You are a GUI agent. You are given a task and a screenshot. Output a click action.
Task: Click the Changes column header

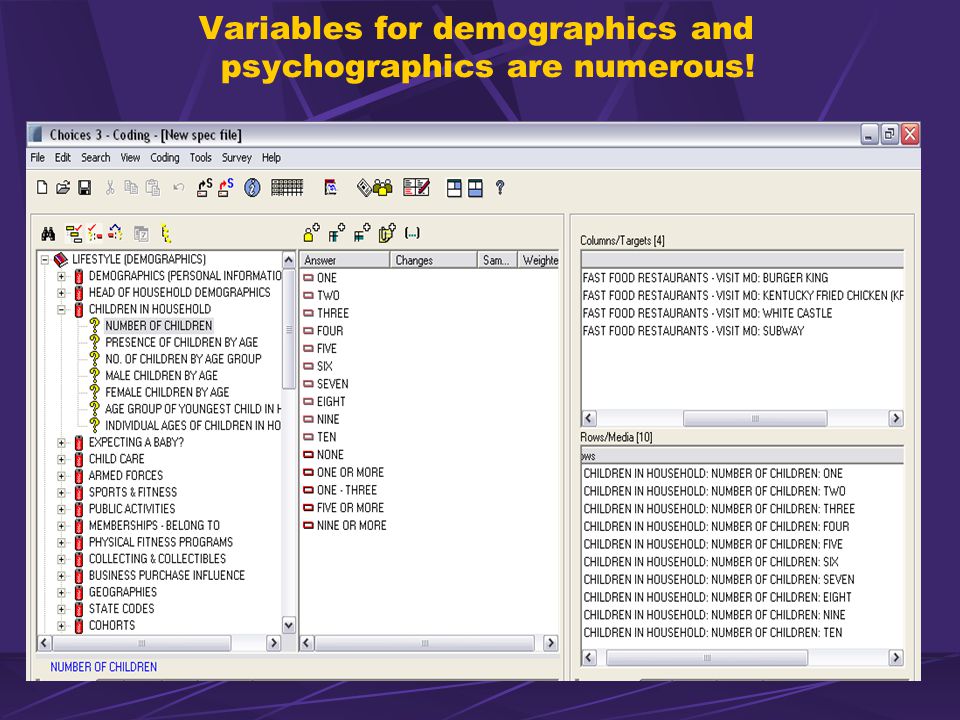(x=433, y=260)
